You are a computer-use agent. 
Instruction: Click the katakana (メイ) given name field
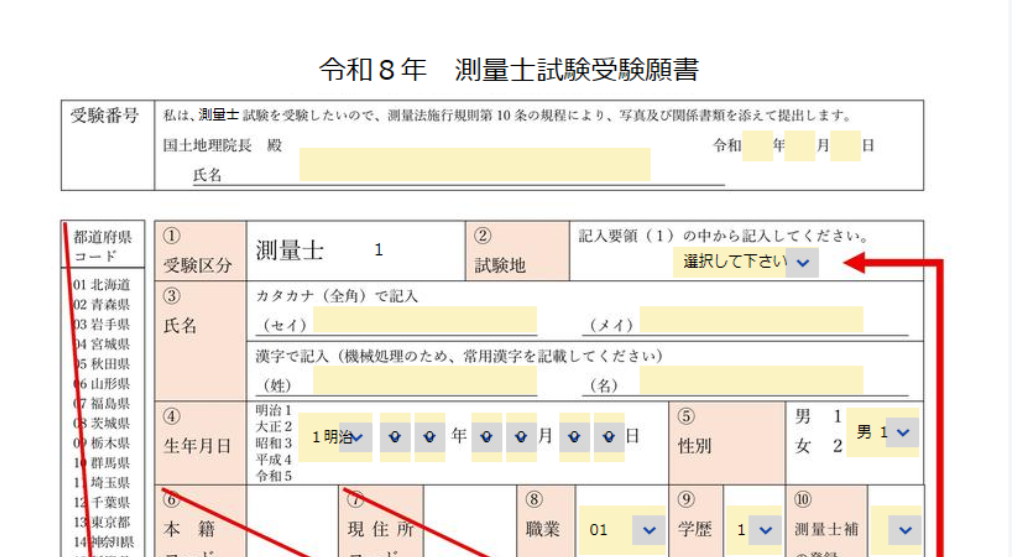point(750,322)
